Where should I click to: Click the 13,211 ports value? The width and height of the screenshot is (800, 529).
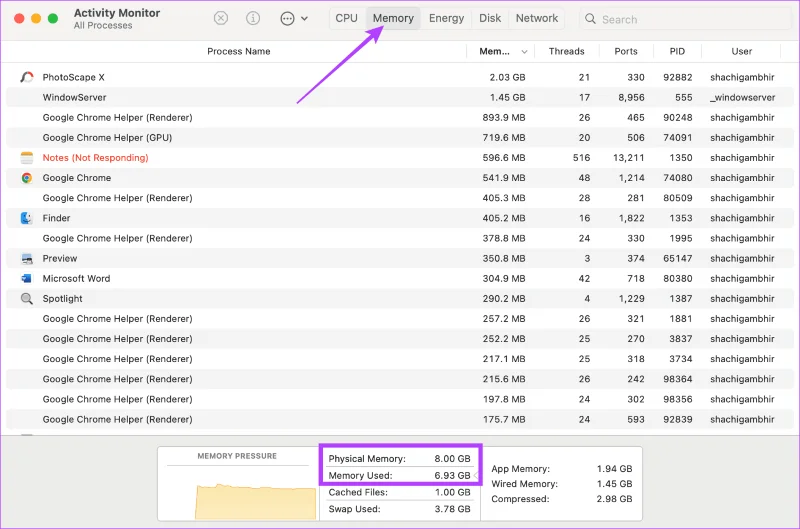pos(629,158)
